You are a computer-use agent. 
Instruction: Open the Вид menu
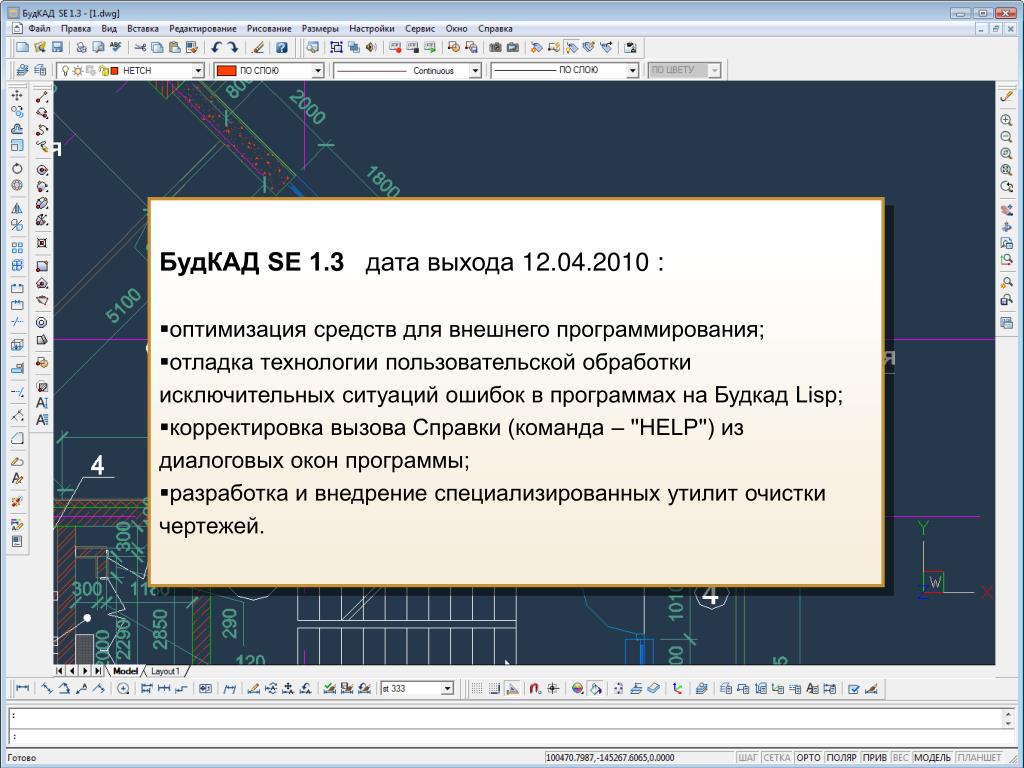[109, 29]
